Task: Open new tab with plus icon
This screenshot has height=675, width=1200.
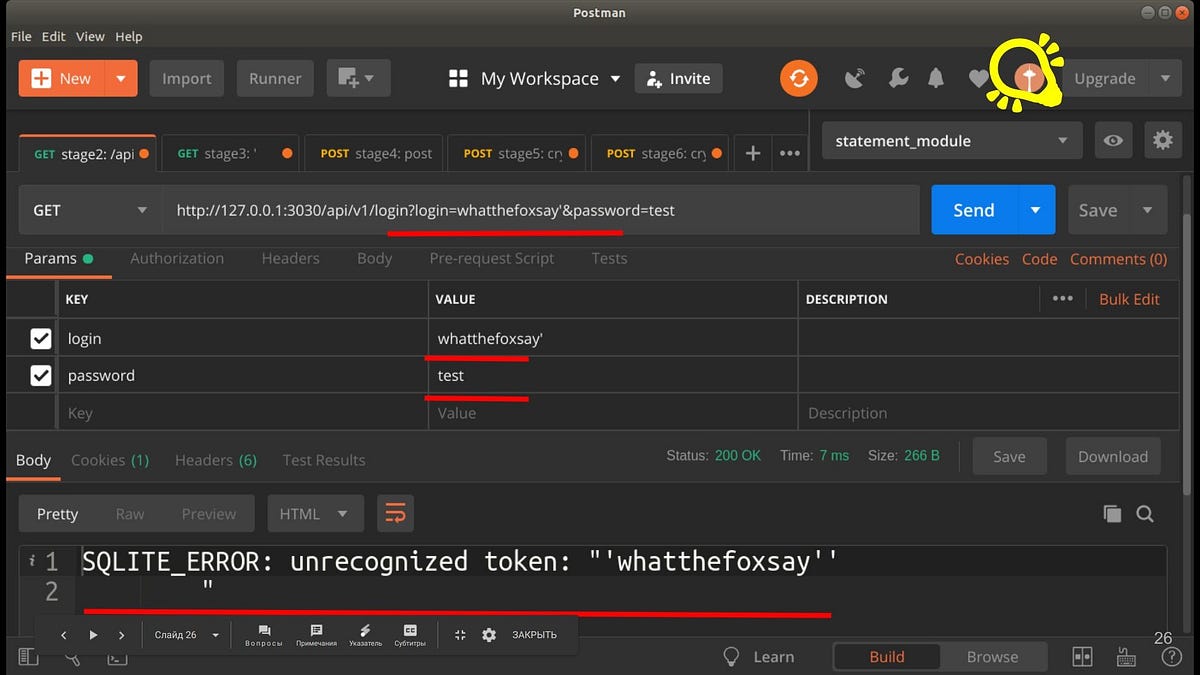Action: tap(753, 153)
